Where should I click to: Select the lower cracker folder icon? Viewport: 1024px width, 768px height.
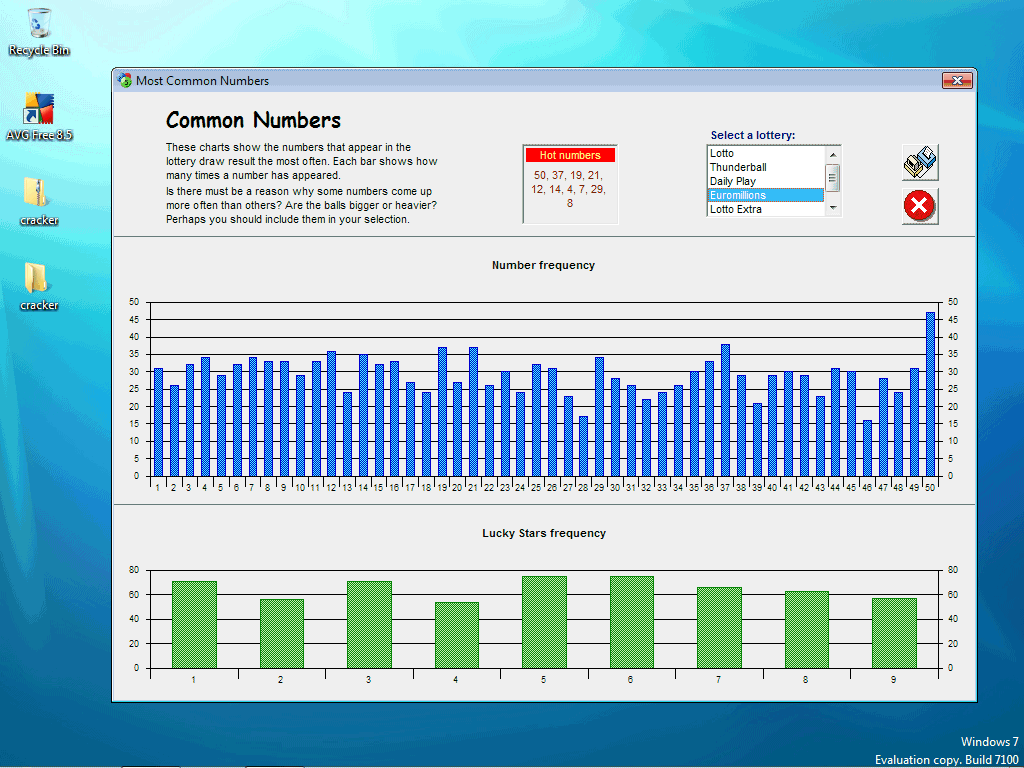36,277
